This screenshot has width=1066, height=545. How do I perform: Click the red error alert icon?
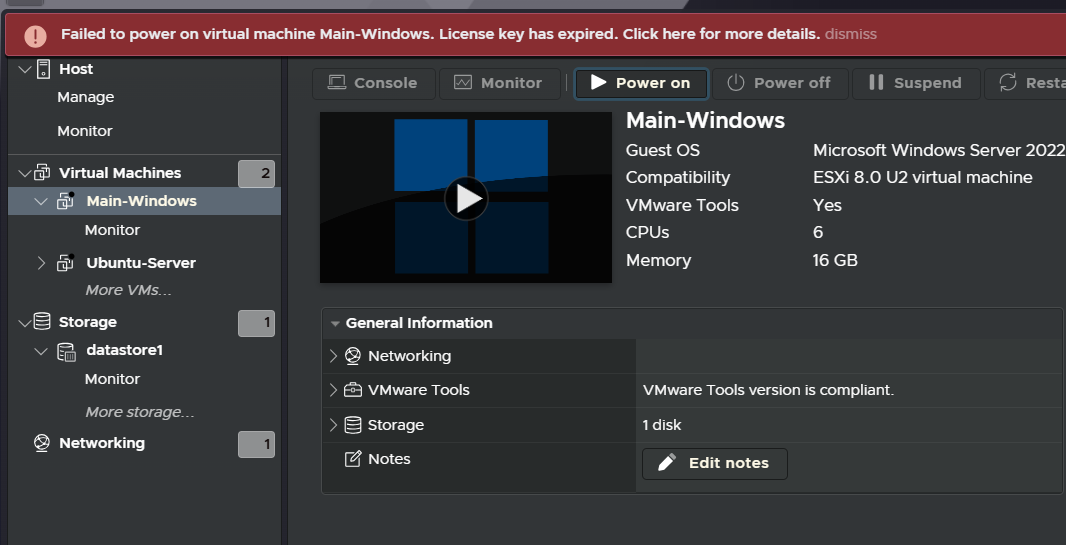pos(35,35)
